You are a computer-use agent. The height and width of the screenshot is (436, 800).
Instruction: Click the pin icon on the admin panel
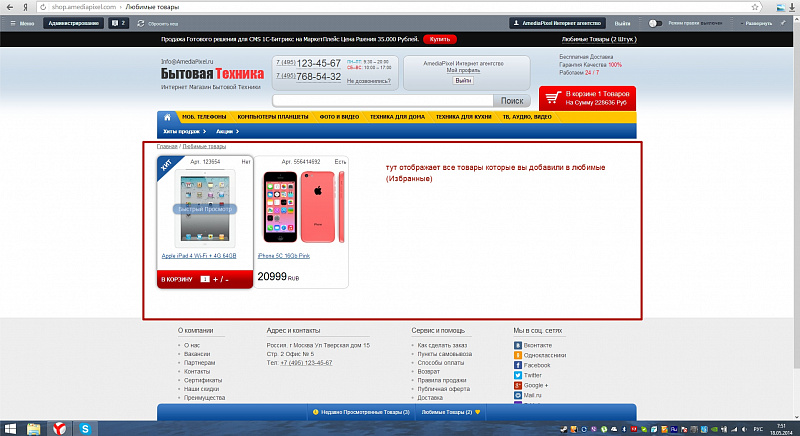[x=783, y=23]
